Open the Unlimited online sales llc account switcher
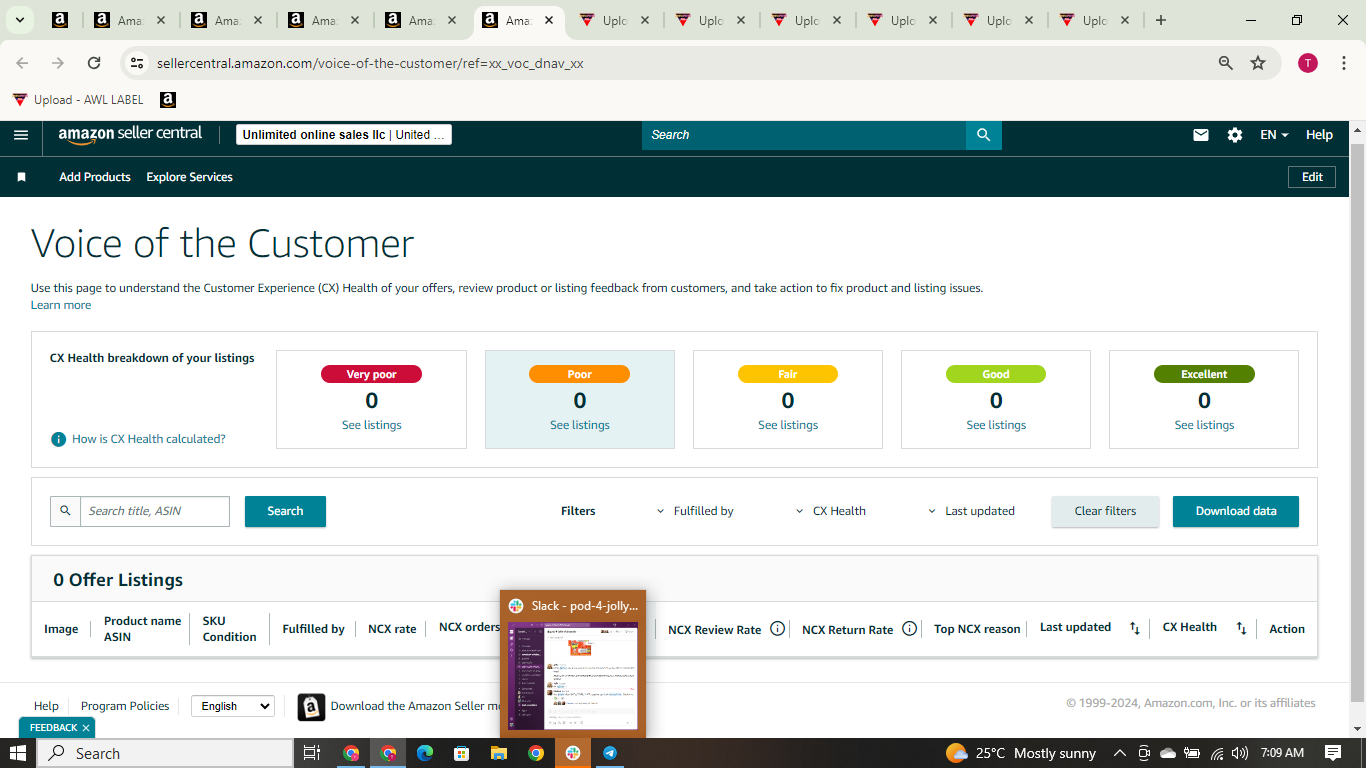The height and width of the screenshot is (768, 1366). 344,135
